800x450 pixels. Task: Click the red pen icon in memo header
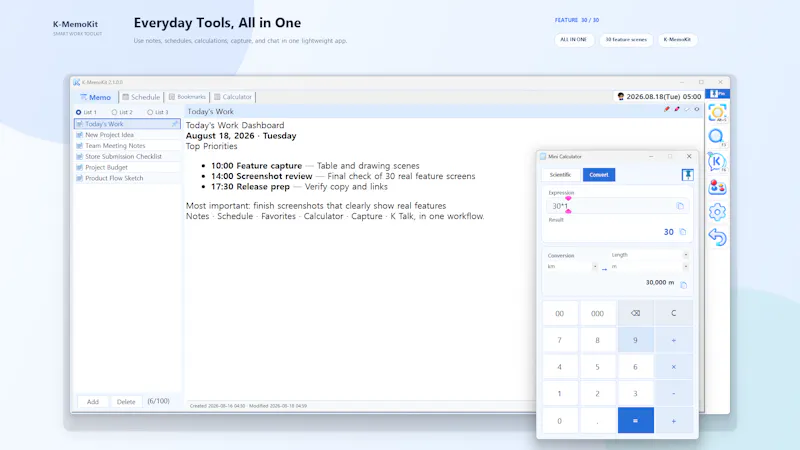[x=666, y=109]
